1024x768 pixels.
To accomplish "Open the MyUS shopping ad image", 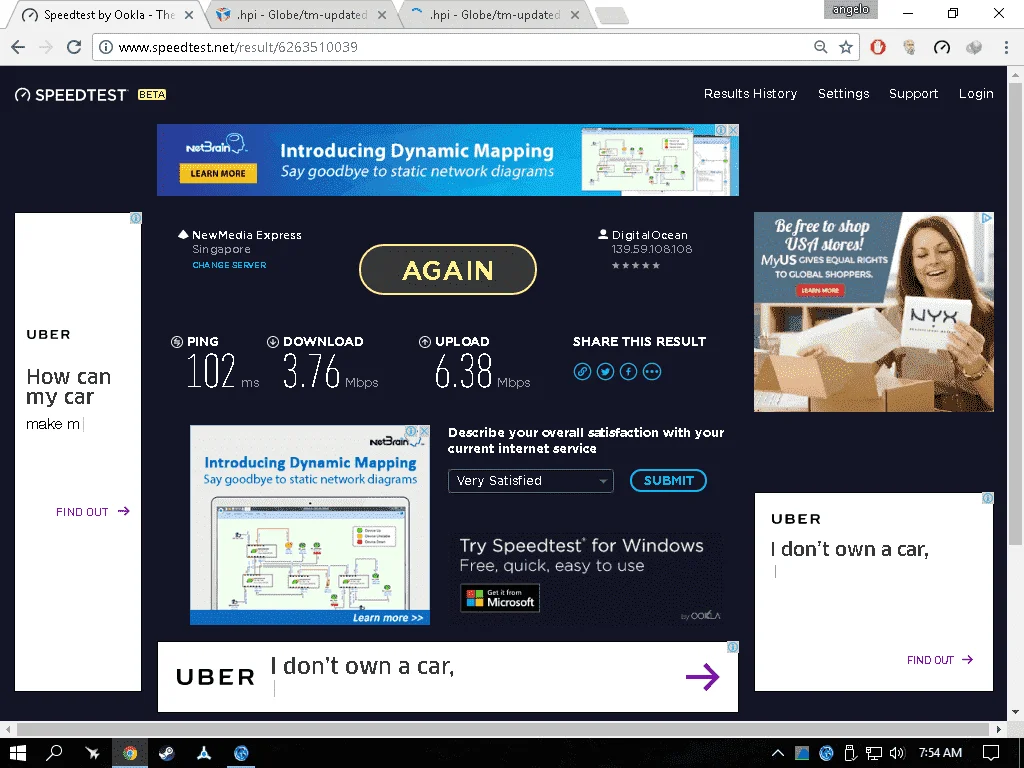I will pyautogui.click(x=874, y=312).
